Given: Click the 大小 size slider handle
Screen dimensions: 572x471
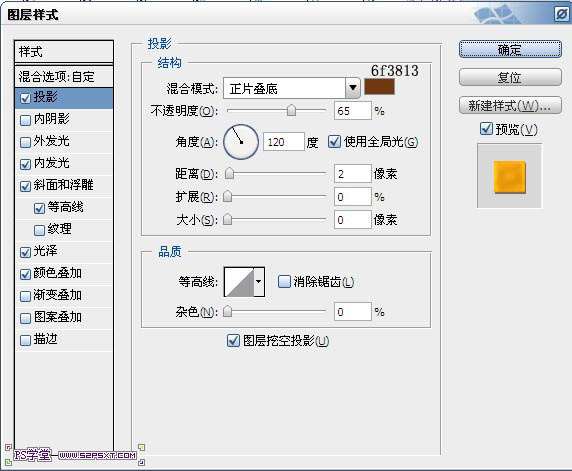Looking at the screenshot, I should [227, 219].
